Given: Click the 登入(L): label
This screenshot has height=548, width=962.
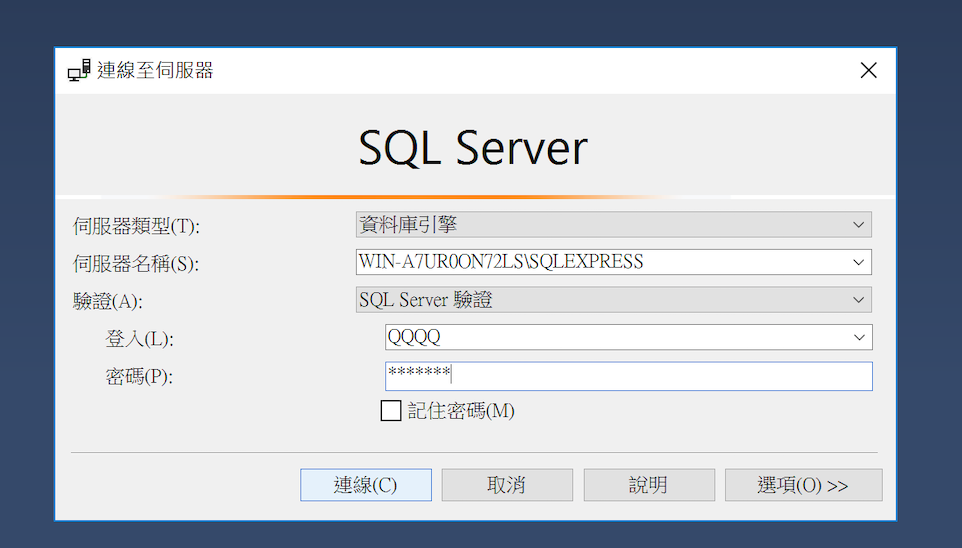Looking at the screenshot, I should pyautogui.click(x=139, y=338).
